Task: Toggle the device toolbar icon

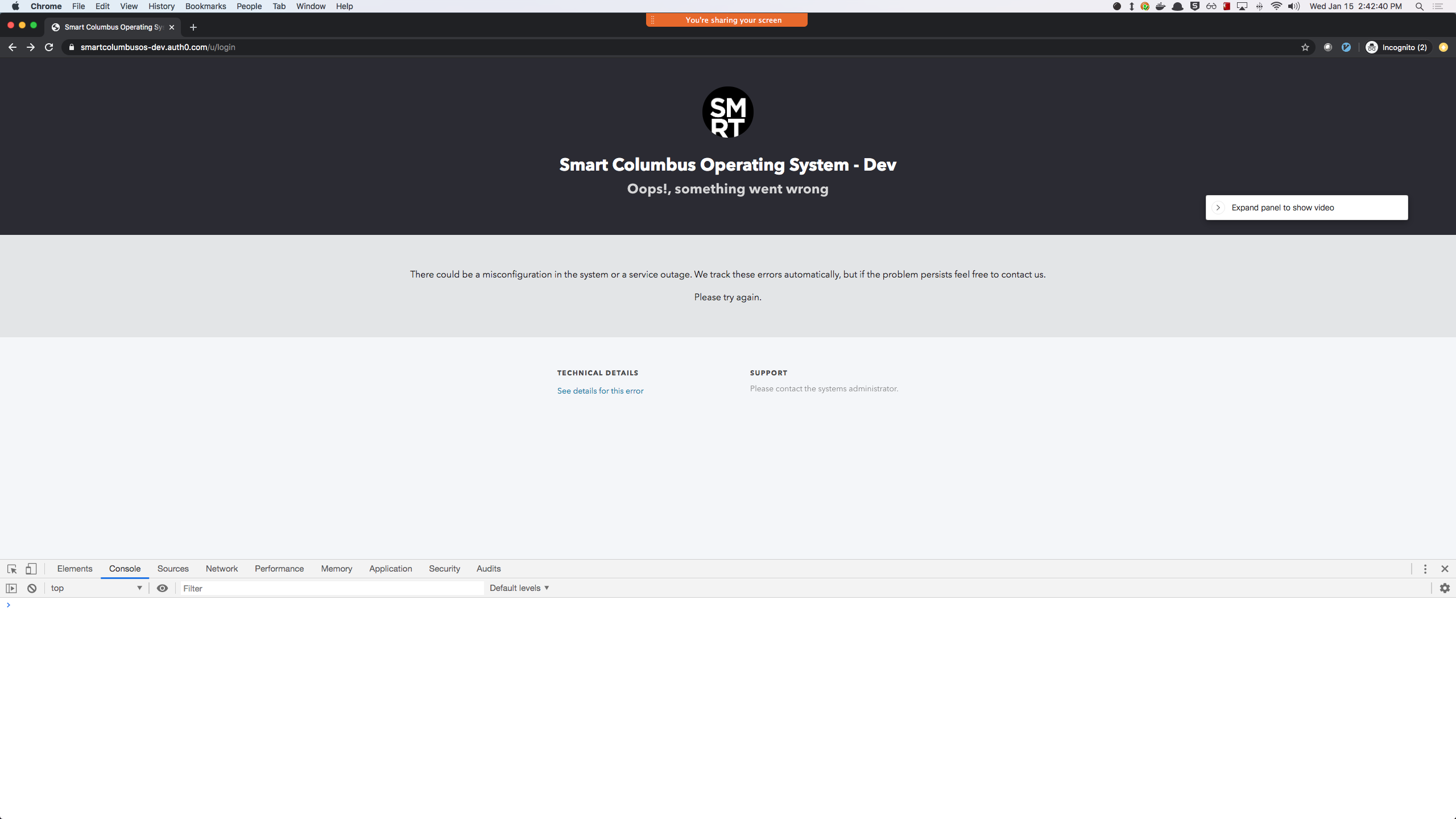Action: pos(31,569)
